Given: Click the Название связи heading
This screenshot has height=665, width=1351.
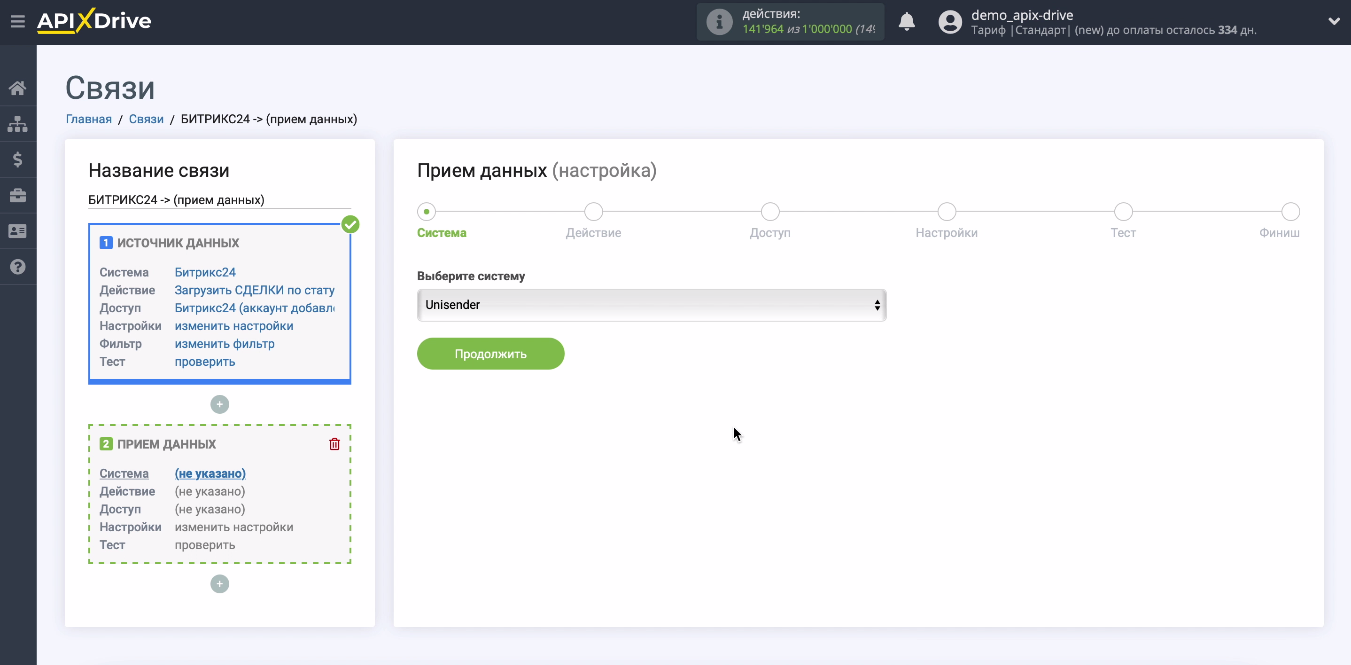Looking at the screenshot, I should [x=159, y=171].
